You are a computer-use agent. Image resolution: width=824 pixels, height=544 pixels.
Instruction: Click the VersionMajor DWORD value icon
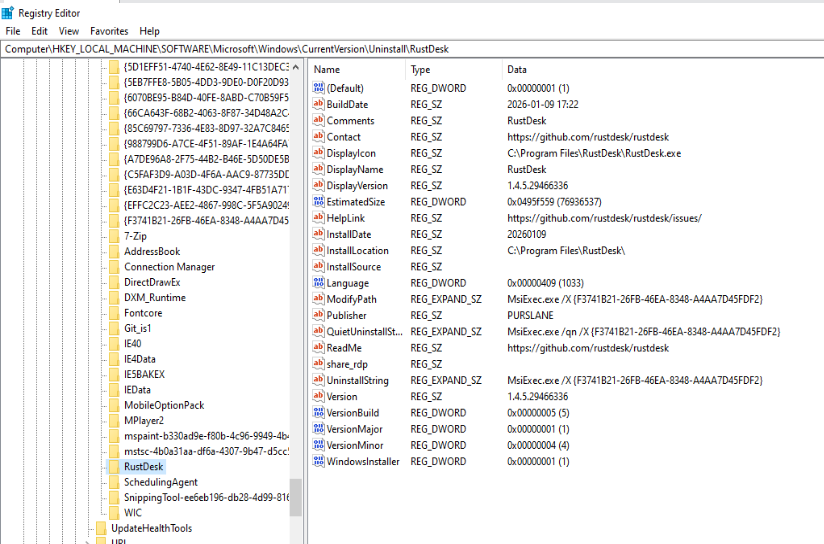[318, 429]
